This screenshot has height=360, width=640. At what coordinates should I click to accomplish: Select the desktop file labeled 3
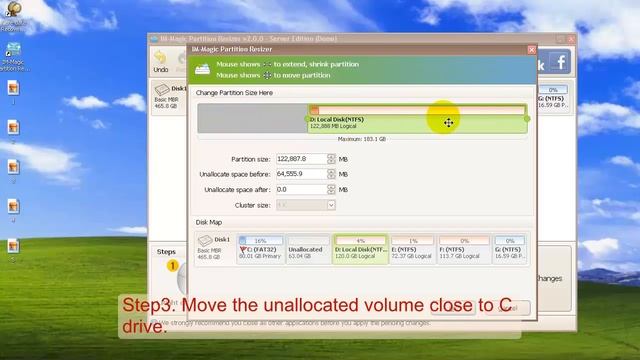coord(13,167)
